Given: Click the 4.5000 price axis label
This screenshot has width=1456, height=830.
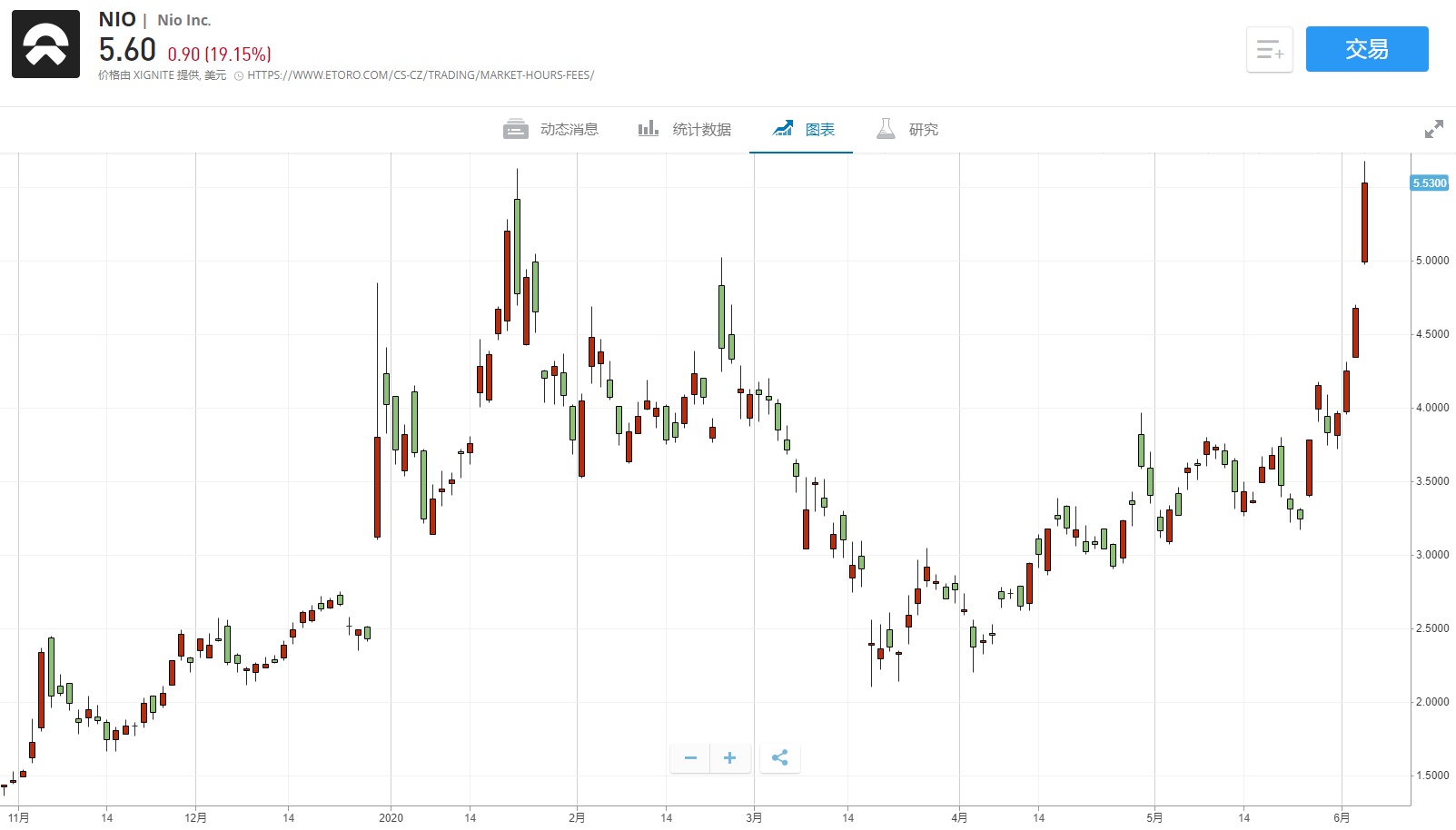Looking at the screenshot, I should tap(1432, 334).
